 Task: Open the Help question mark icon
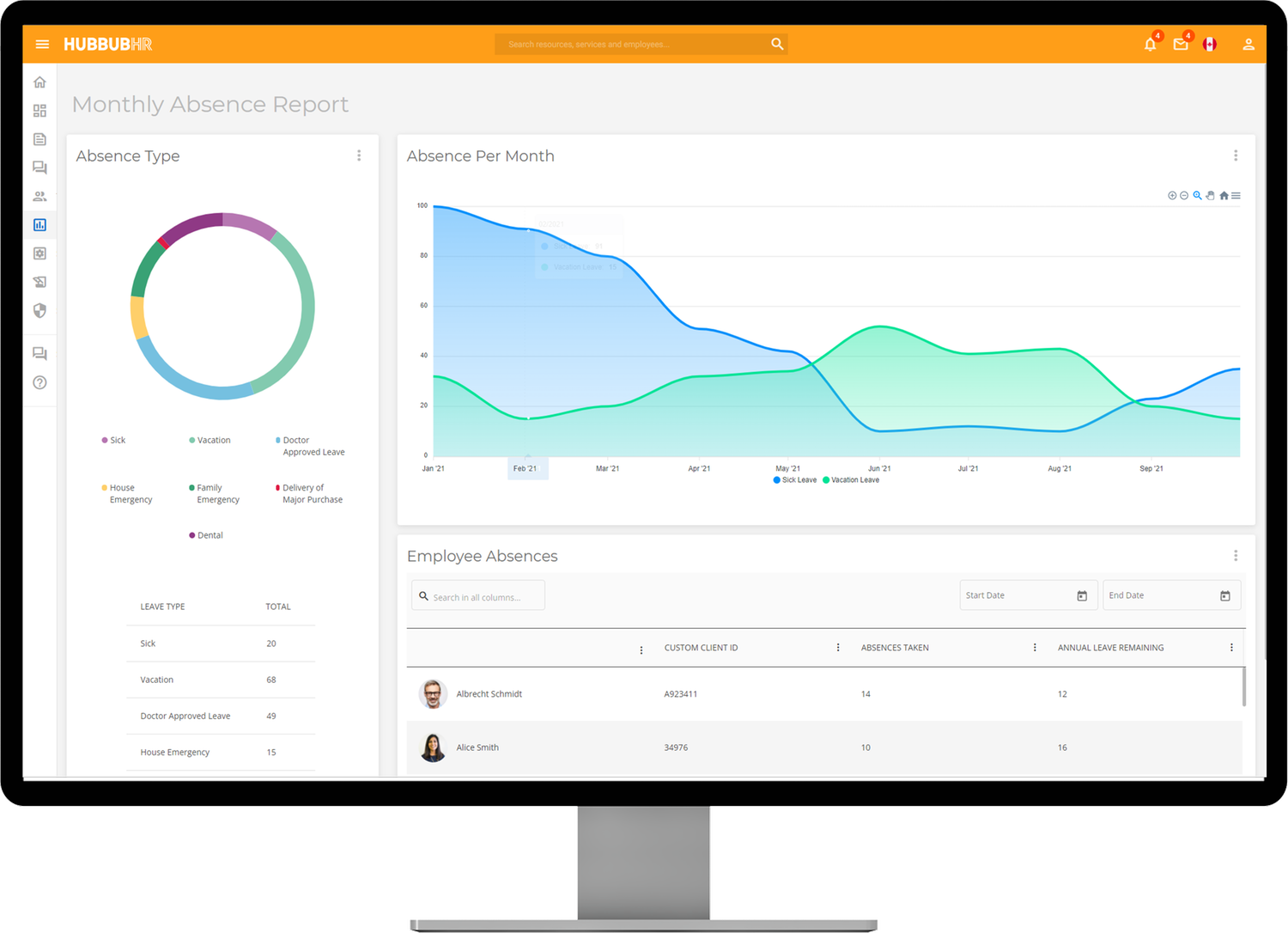tap(39, 382)
